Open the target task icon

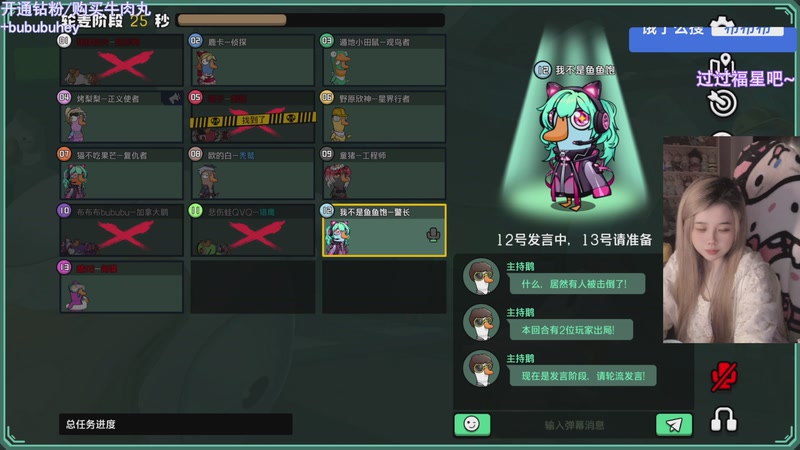click(x=722, y=103)
